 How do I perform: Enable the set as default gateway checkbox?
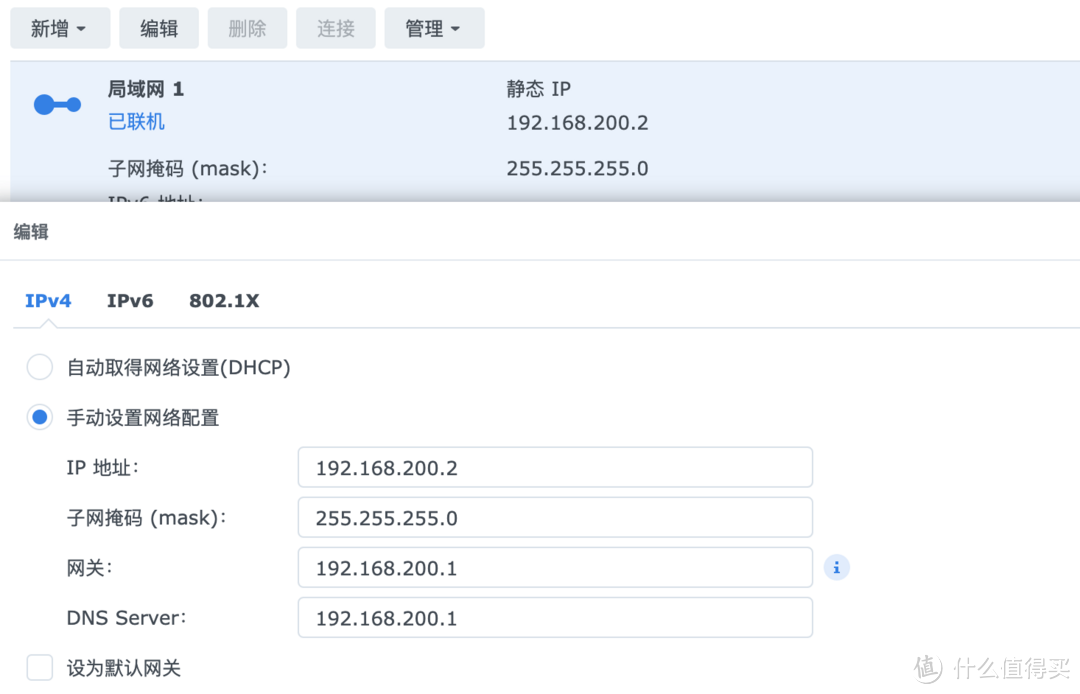(x=40, y=668)
